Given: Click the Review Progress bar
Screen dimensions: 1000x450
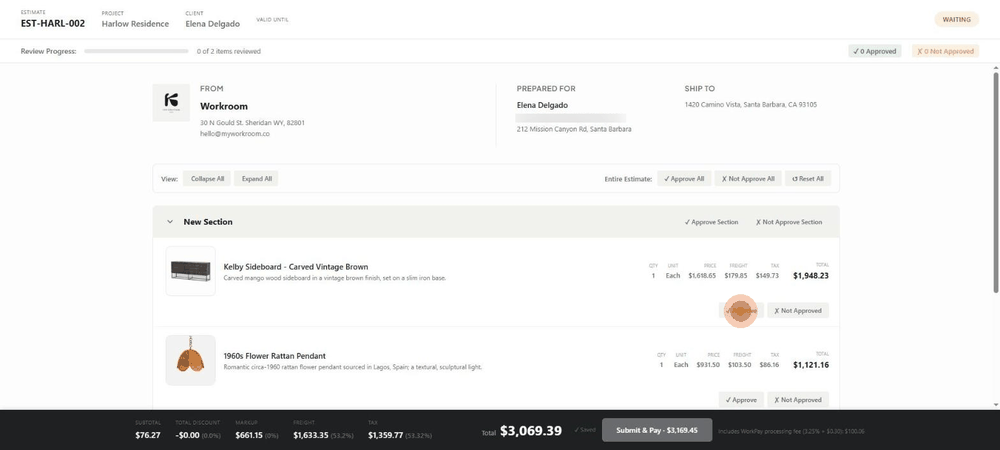Looking at the screenshot, I should pyautogui.click(x=136, y=52).
